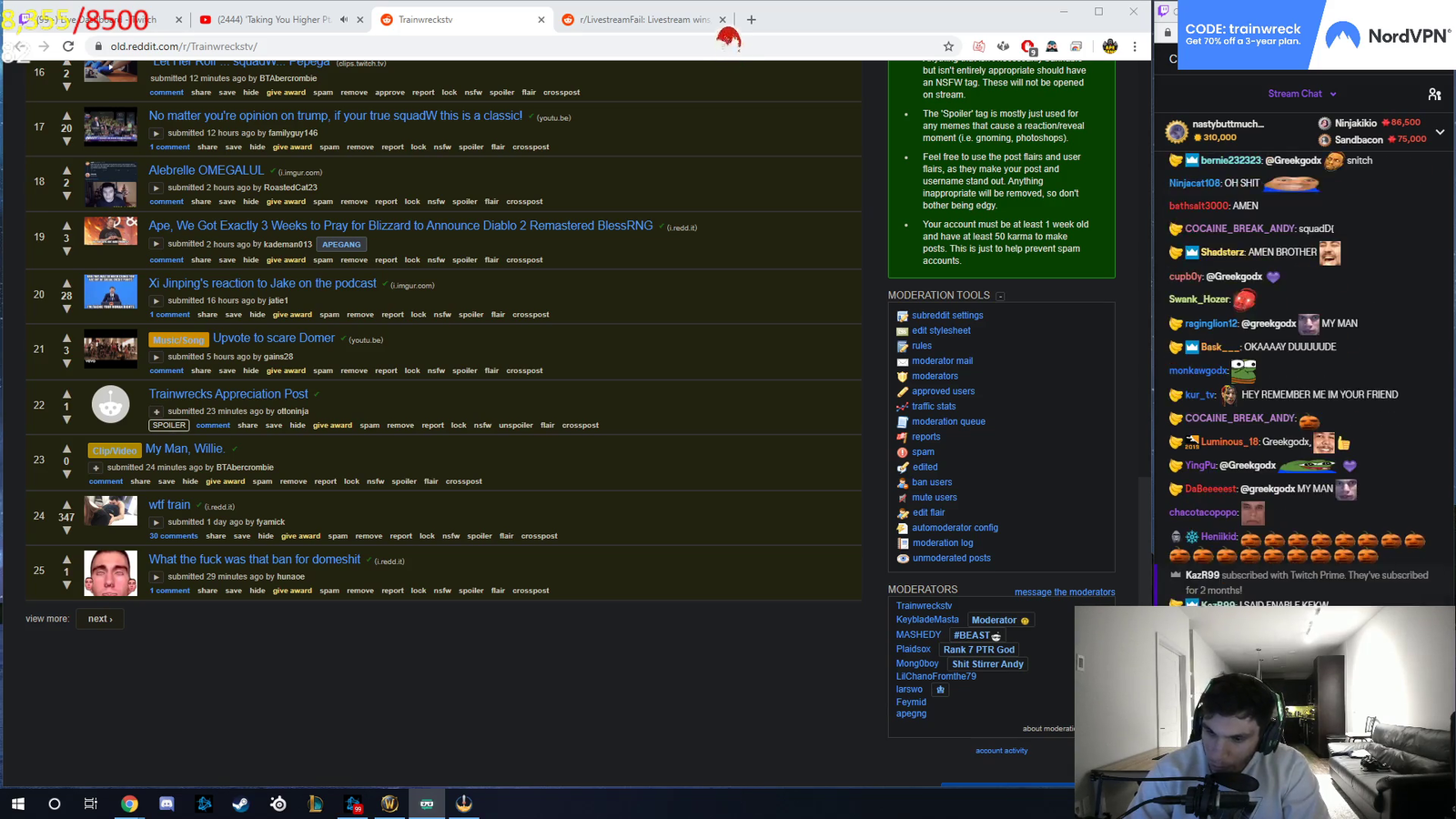Viewport: 1456px width, 819px height.
Task: Expand 'Trainwrecks Appreciation Post' text
Action: coord(156,411)
